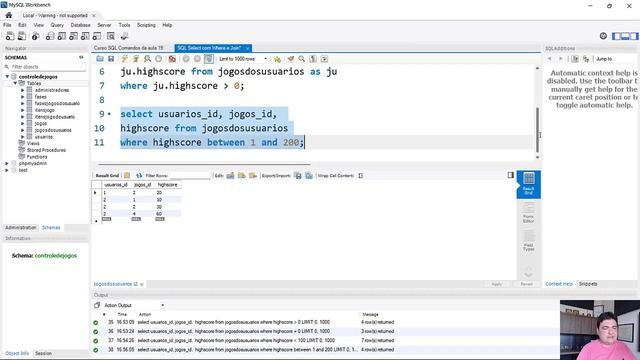This screenshot has height=360, width=640.
Task: Open the File menu
Action: [7, 25]
